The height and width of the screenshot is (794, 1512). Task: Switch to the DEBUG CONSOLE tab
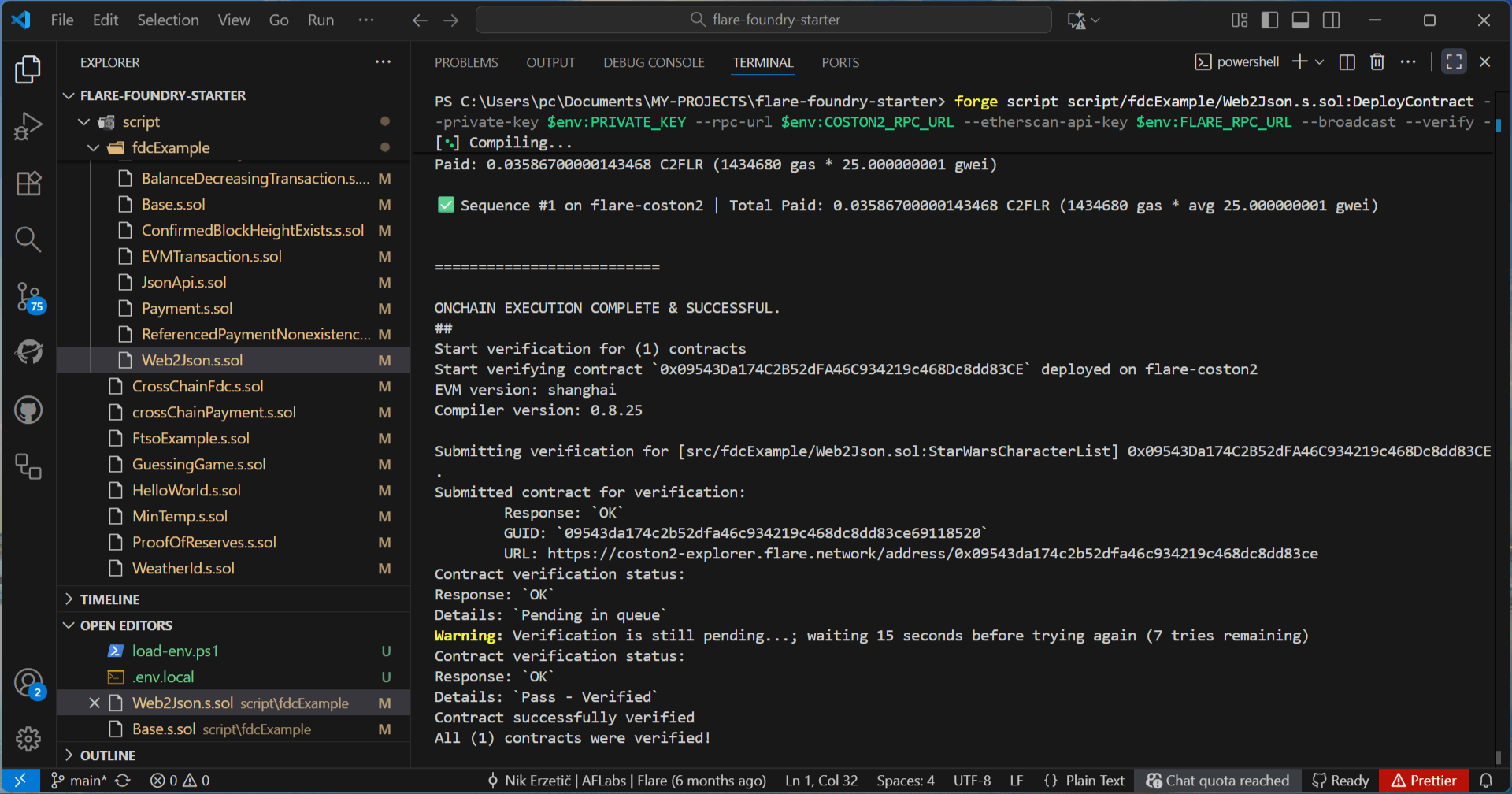(x=654, y=62)
